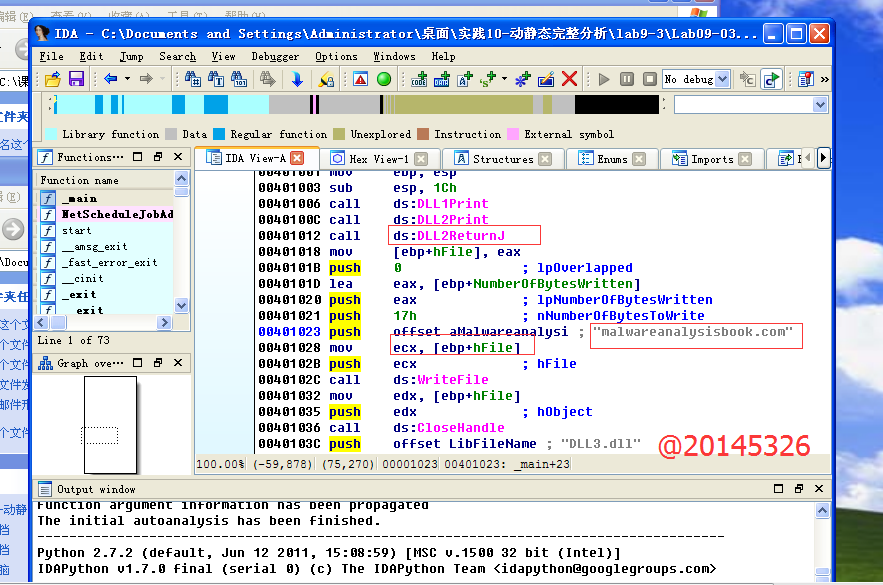The image size is (883, 585).
Task: Select the _main function entry
Action: (79, 199)
